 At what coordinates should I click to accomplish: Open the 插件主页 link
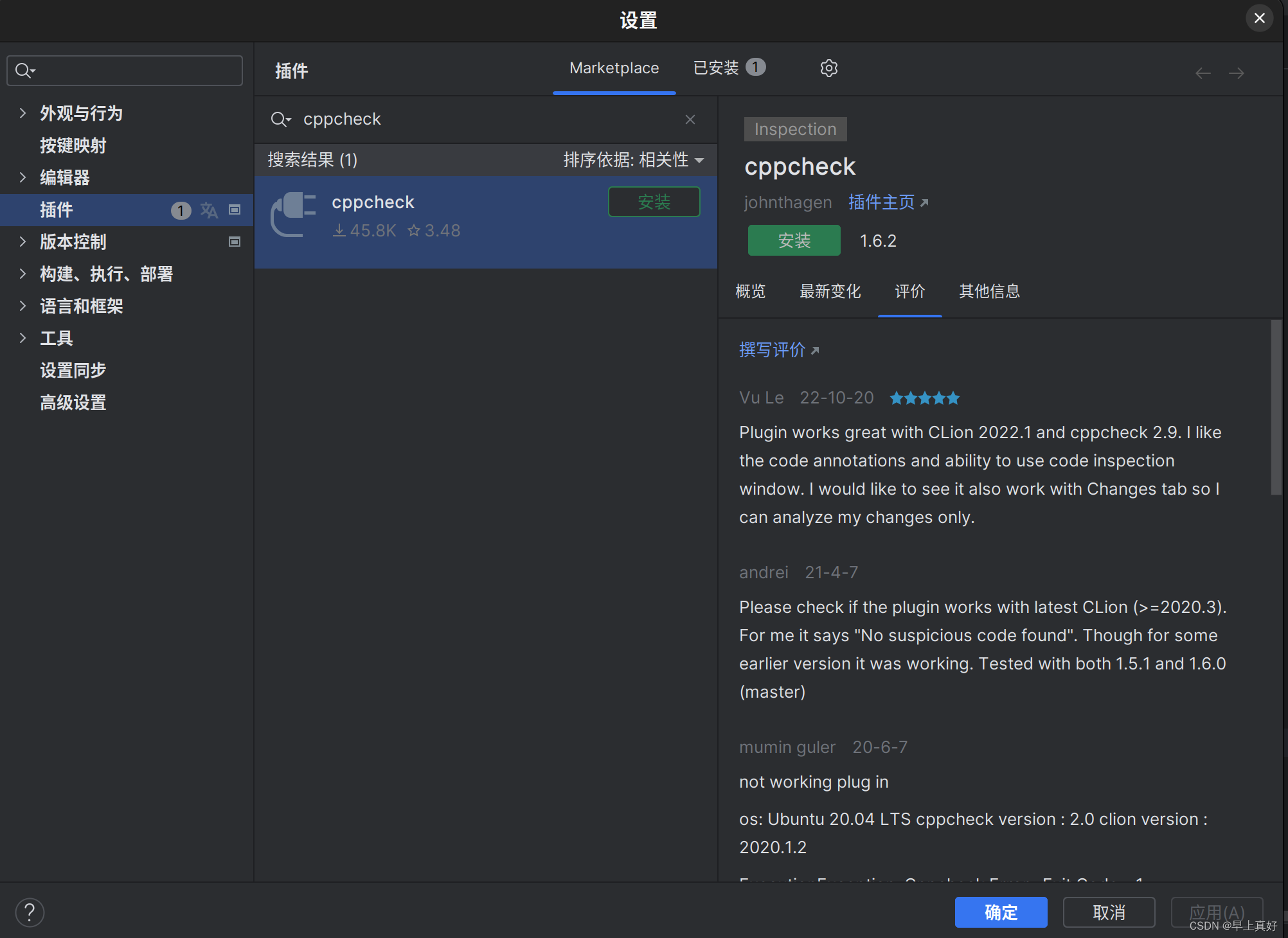[x=888, y=202]
